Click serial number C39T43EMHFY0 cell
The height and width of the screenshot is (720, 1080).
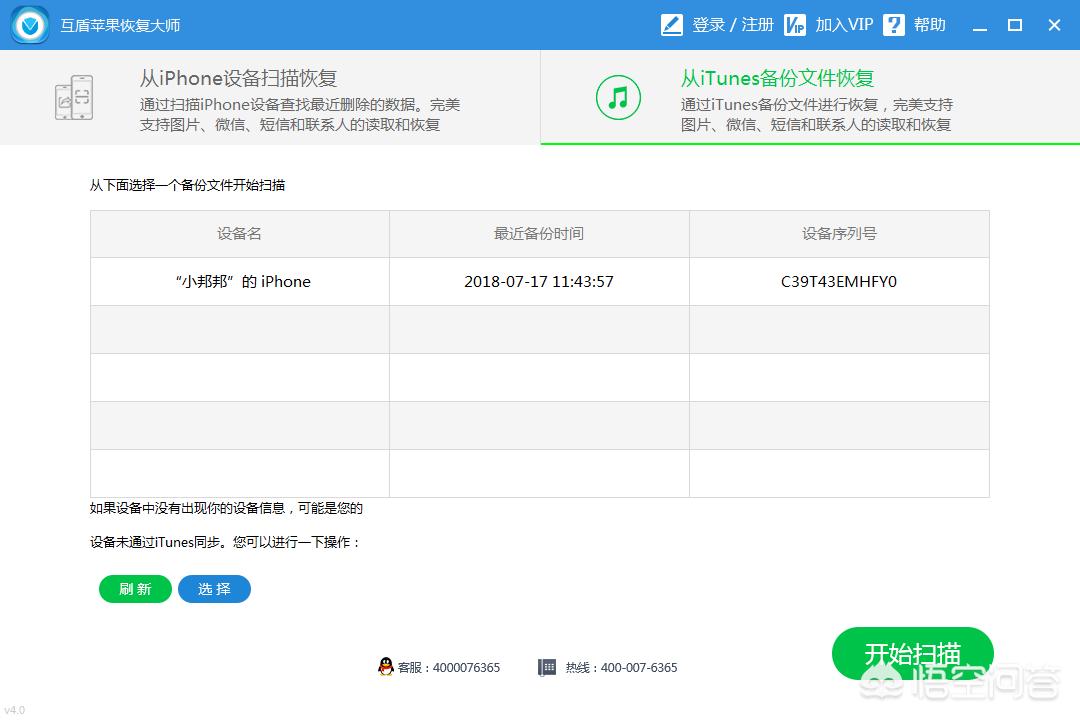click(x=839, y=281)
